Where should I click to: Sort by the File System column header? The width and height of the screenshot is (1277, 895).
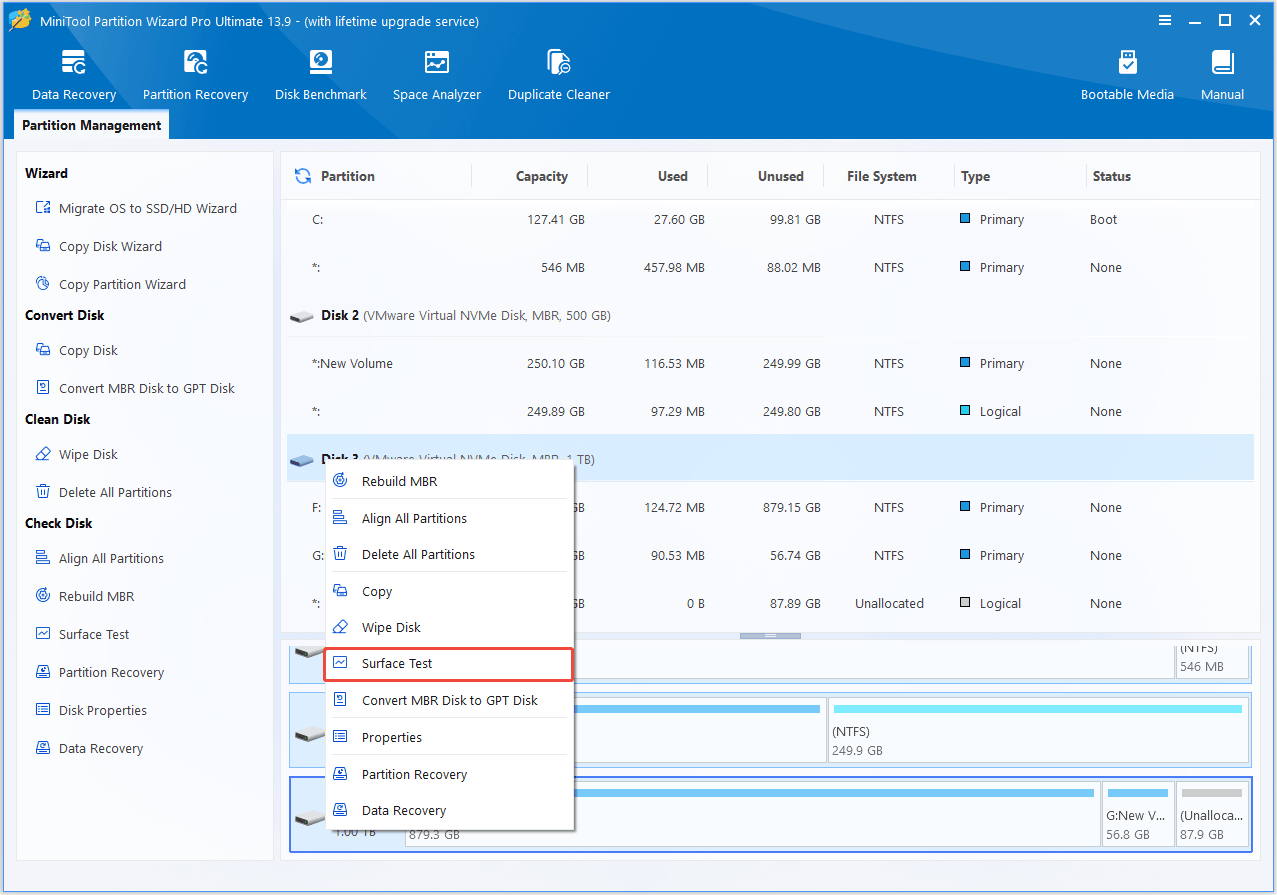pyautogui.click(x=881, y=176)
